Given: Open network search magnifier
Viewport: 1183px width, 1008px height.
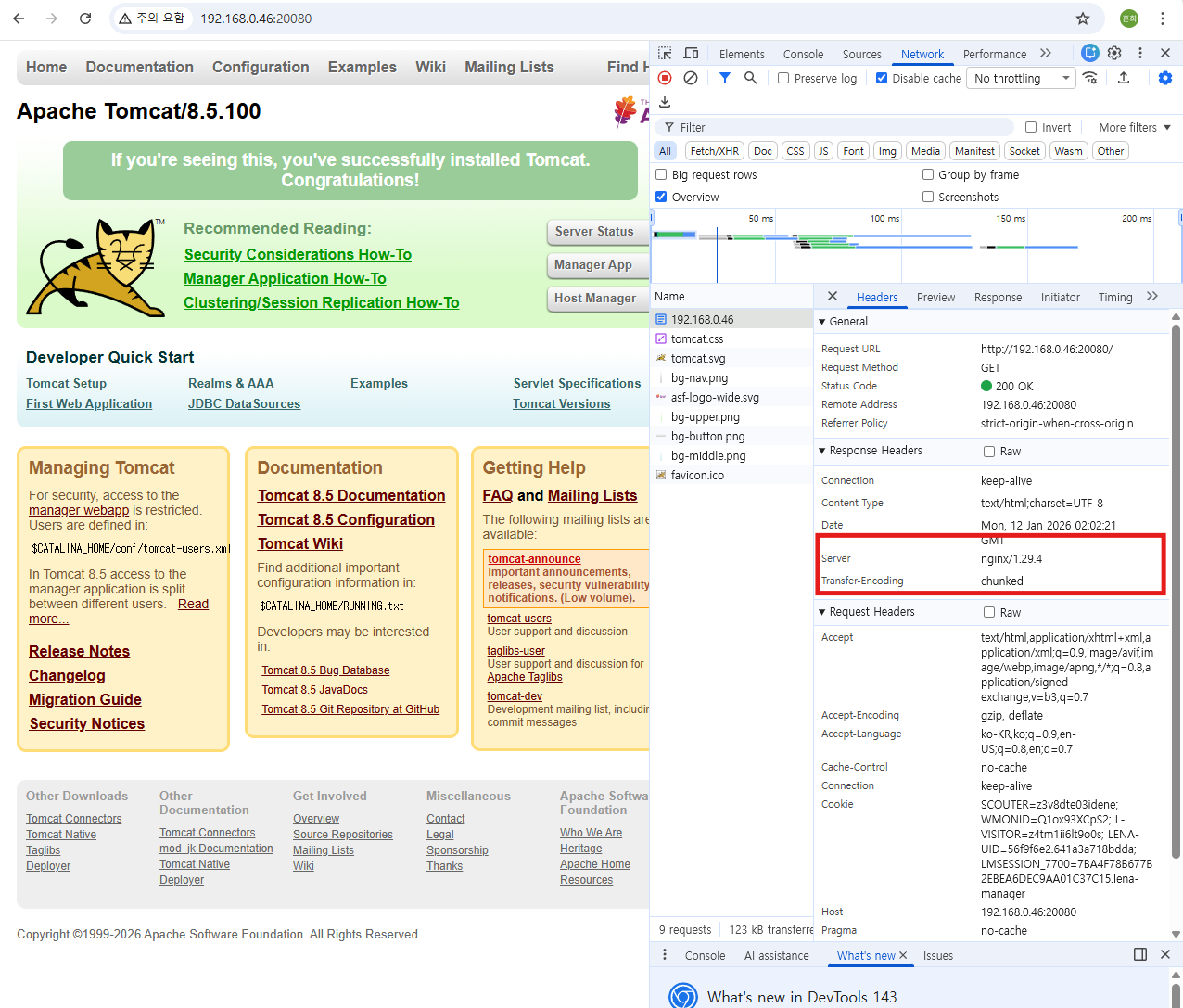Looking at the screenshot, I should (750, 78).
